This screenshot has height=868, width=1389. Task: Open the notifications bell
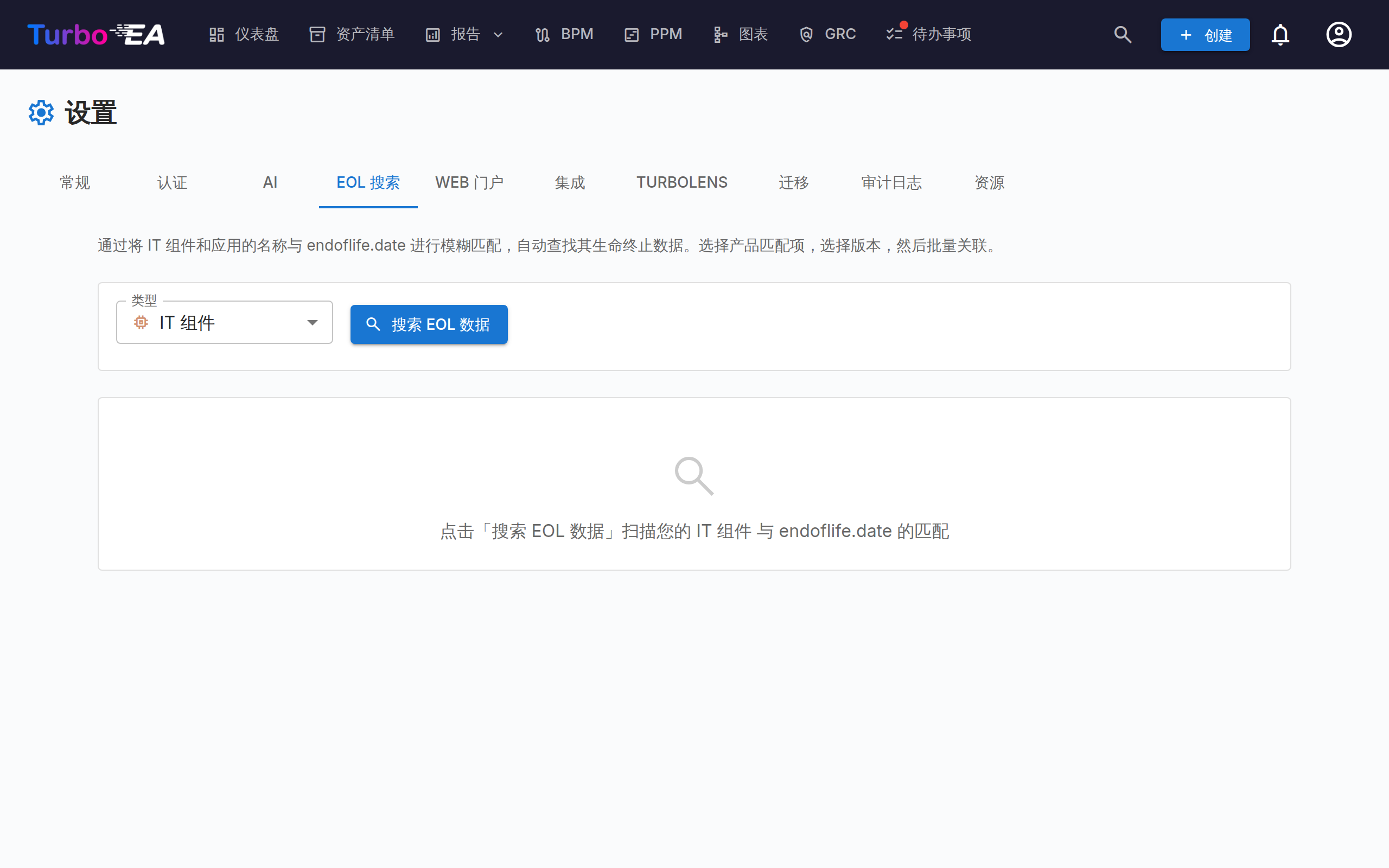tap(1280, 34)
